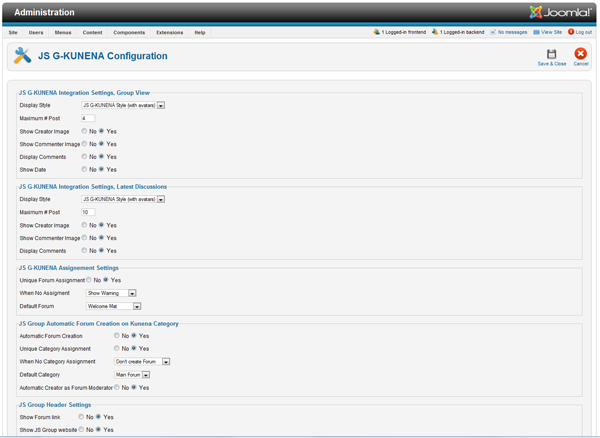600x438 pixels.
Task: Click the red Cancel icon
Action: [580, 54]
